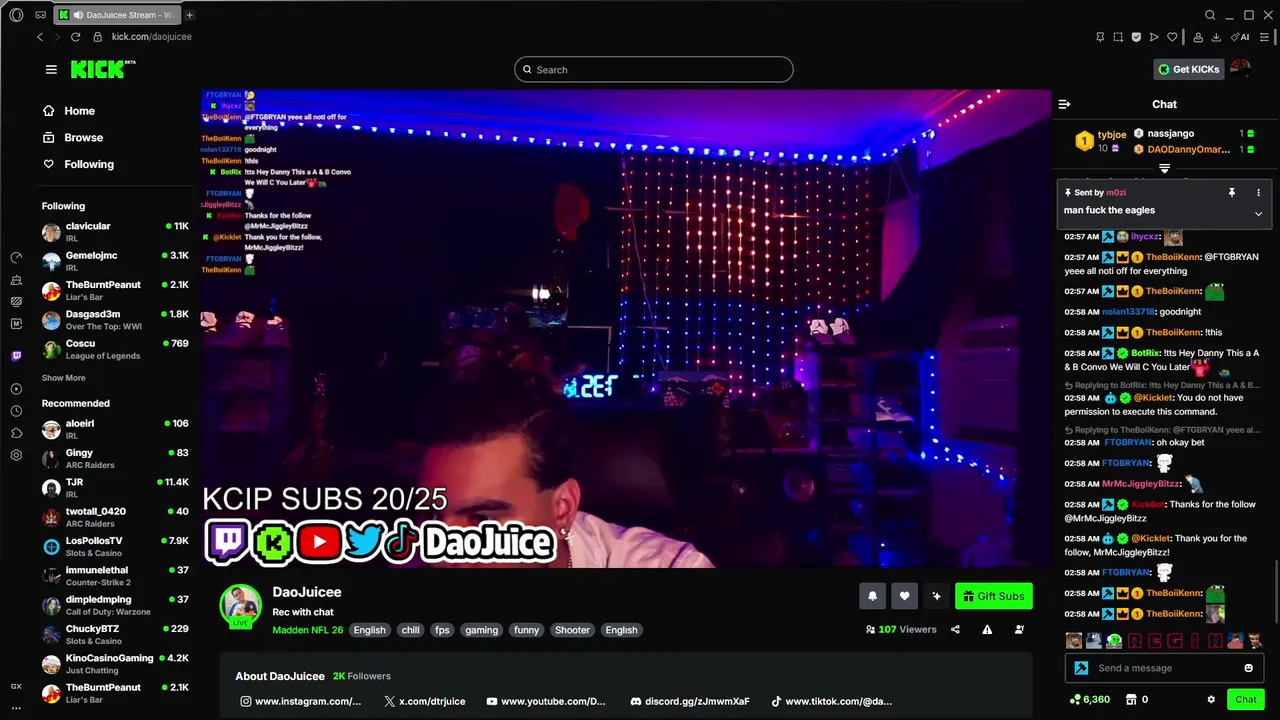Open Opera sidebar settings gear
The width and height of the screenshot is (1280, 720).
tap(16, 455)
